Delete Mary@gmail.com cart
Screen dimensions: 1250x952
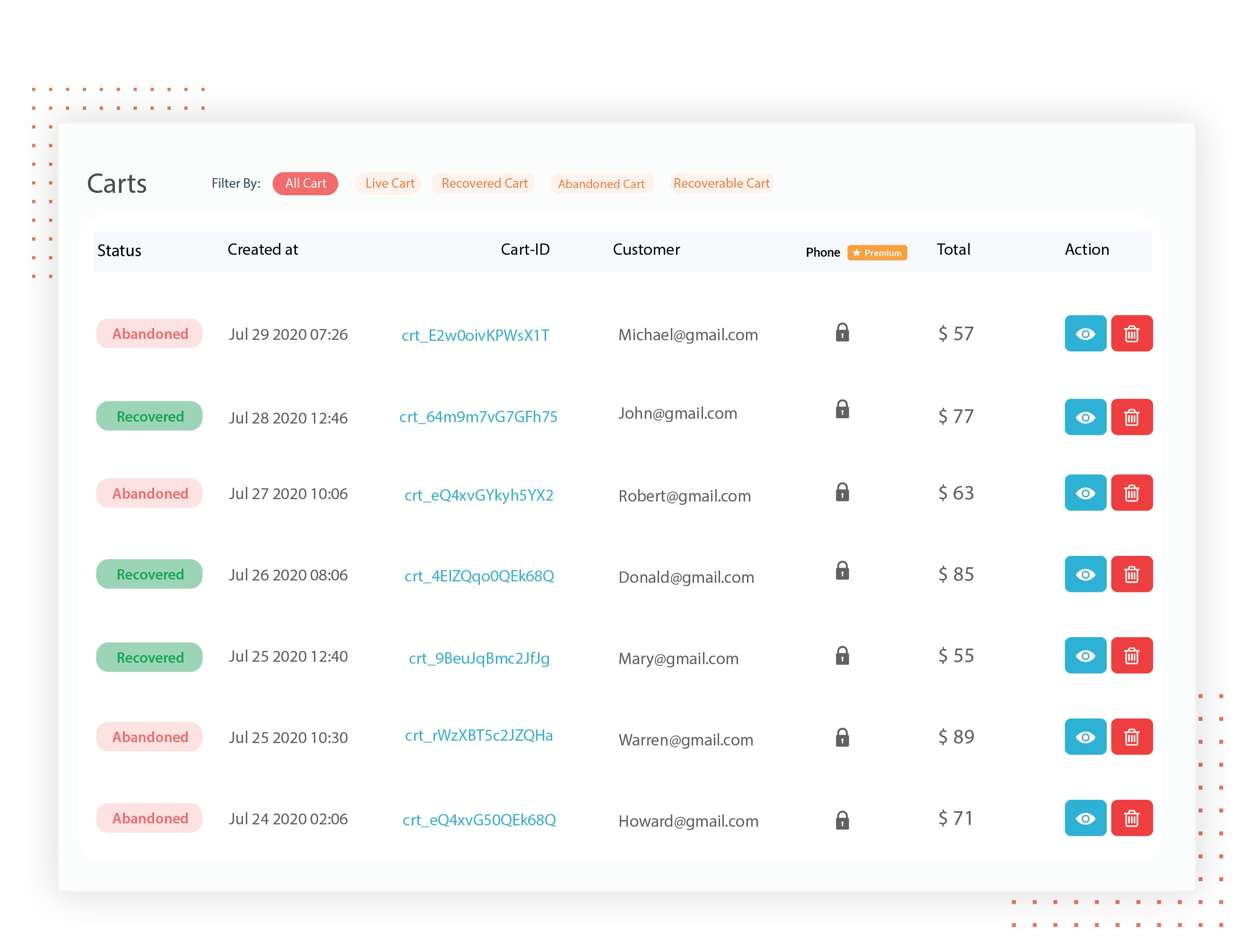(1132, 656)
